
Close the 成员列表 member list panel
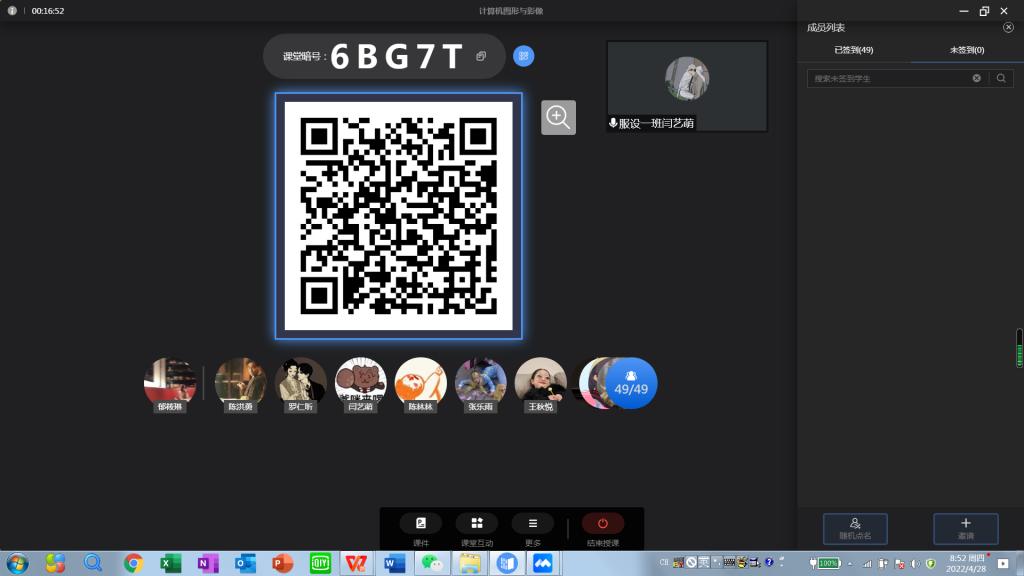[x=1008, y=28]
